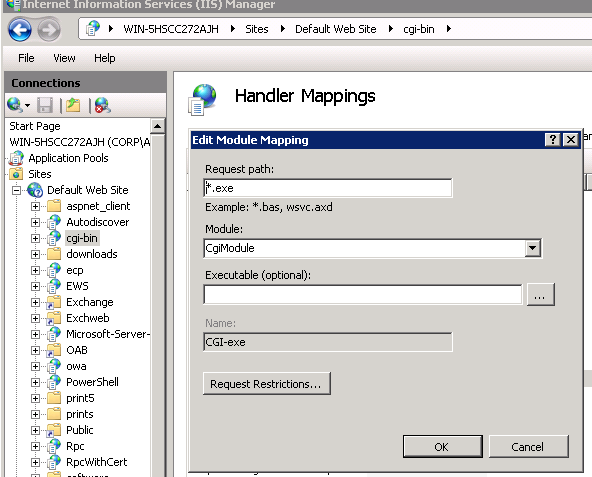Click the owa application icon
The width and height of the screenshot is (592, 477).
[x=54, y=366]
